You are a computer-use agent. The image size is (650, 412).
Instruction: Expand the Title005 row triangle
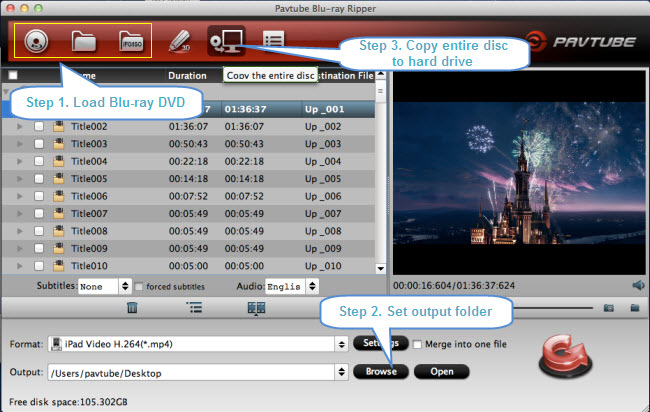pyautogui.click(x=19, y=179)
